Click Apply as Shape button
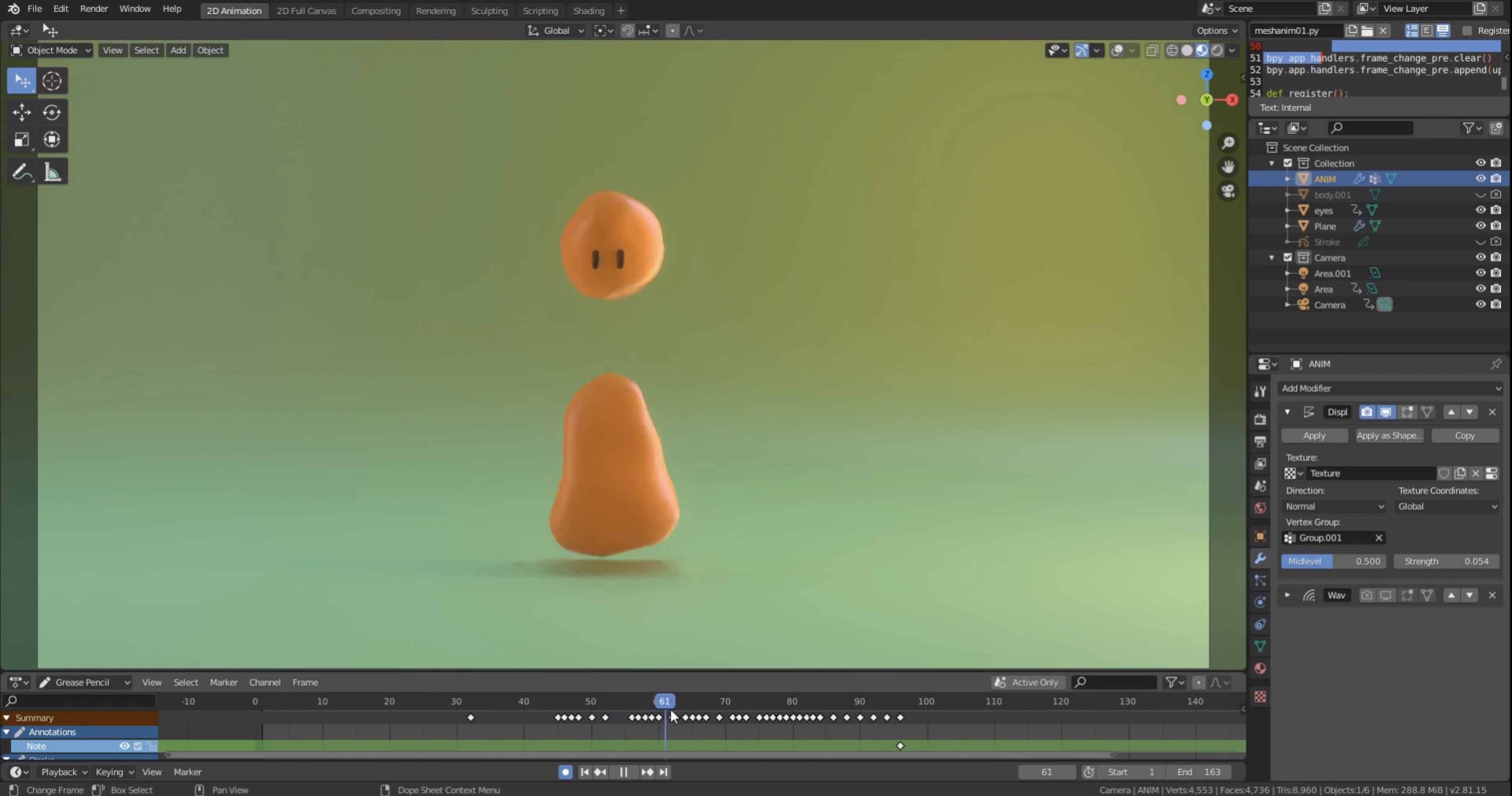The width and height of the screenshot is (1512, 796). 1389,436
